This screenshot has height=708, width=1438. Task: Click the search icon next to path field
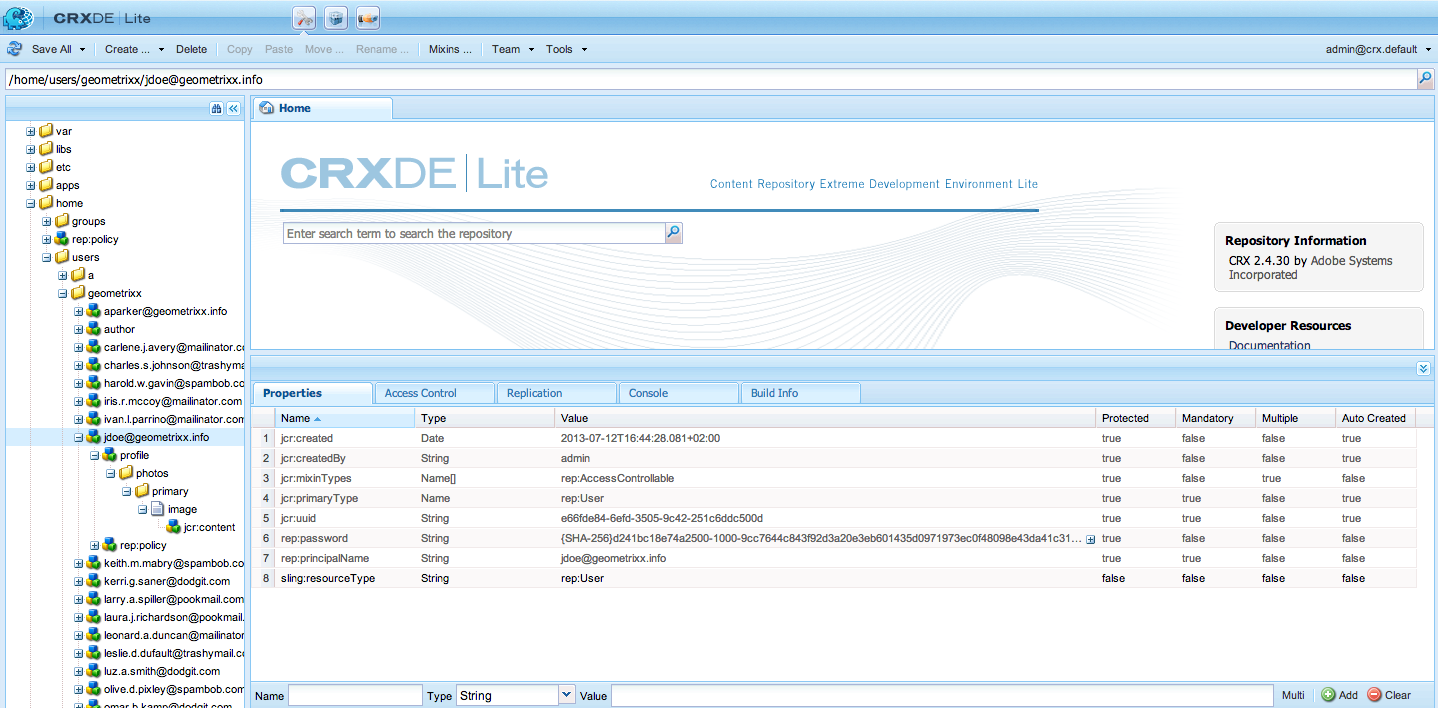click(1425, 79)
